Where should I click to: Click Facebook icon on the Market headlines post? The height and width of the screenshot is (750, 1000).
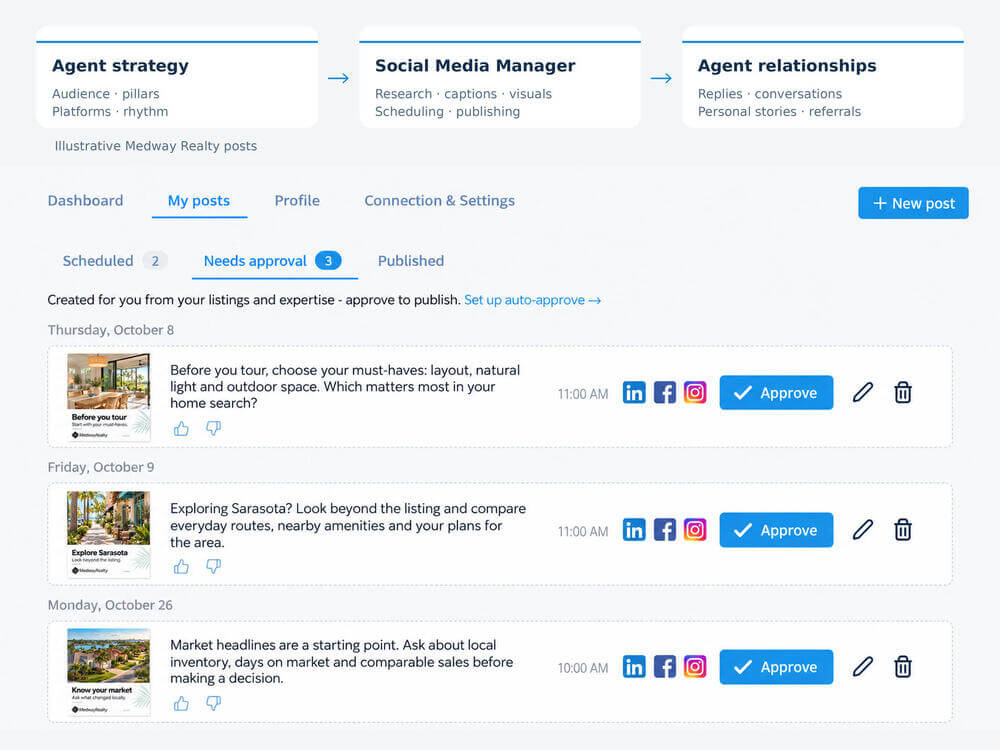pyautogui.click(x=665, y=666)
